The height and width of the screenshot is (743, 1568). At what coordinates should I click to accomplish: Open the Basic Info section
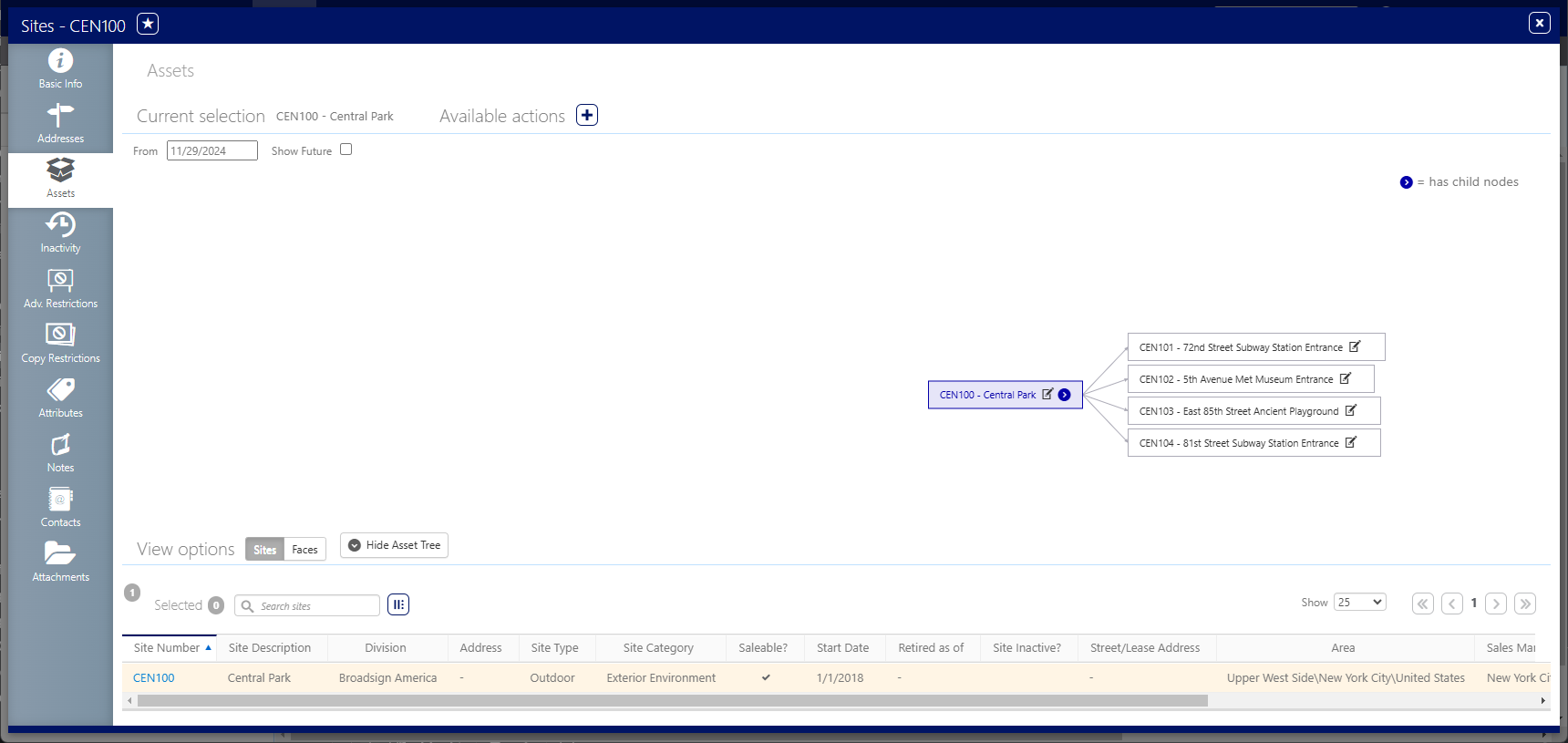click(x=60, y=70)
